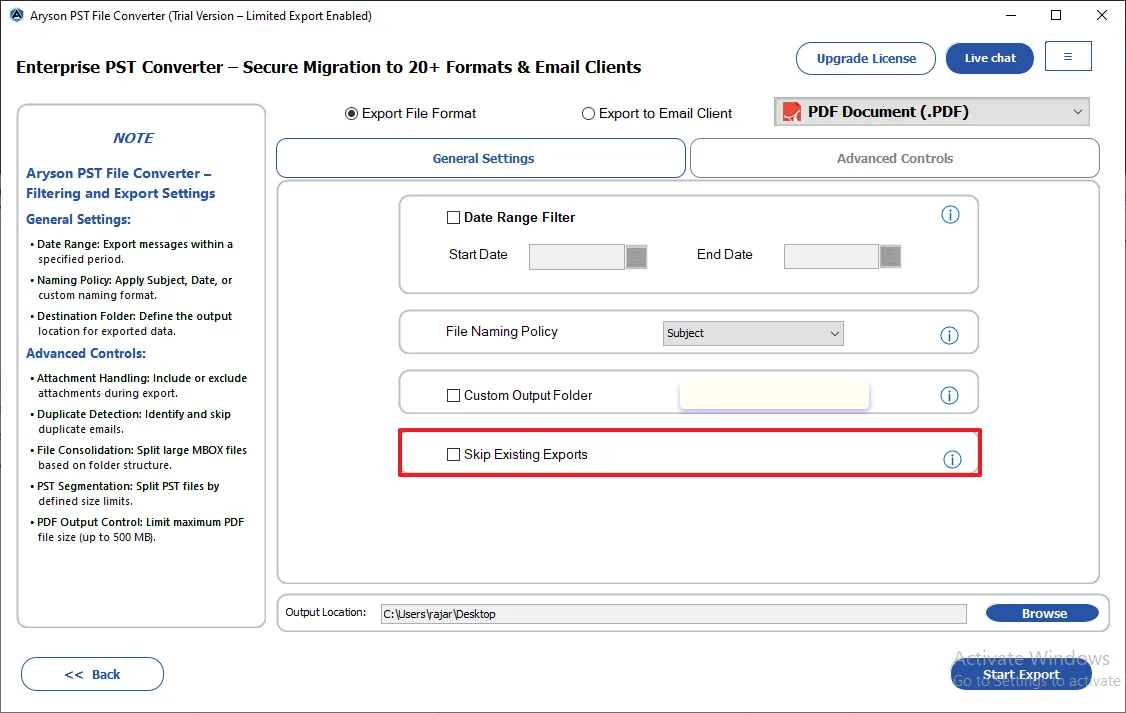Viewport: 1126px width, 713px height.
Task: Switch to the Advanced Controls tab
Action: pos(895,158)
